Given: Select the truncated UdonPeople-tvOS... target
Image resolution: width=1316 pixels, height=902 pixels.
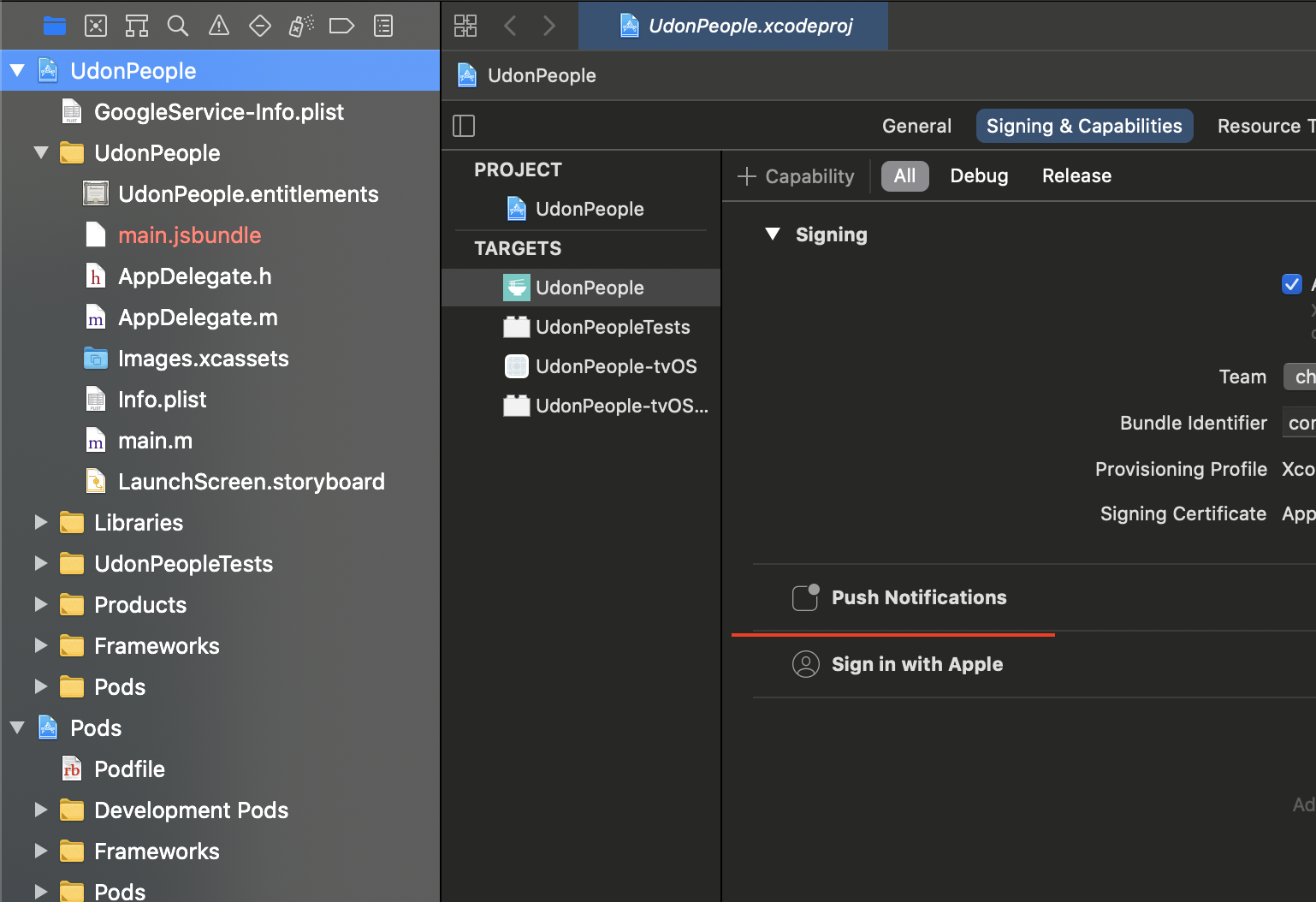Looking at the screenshot, I should 581,406.
